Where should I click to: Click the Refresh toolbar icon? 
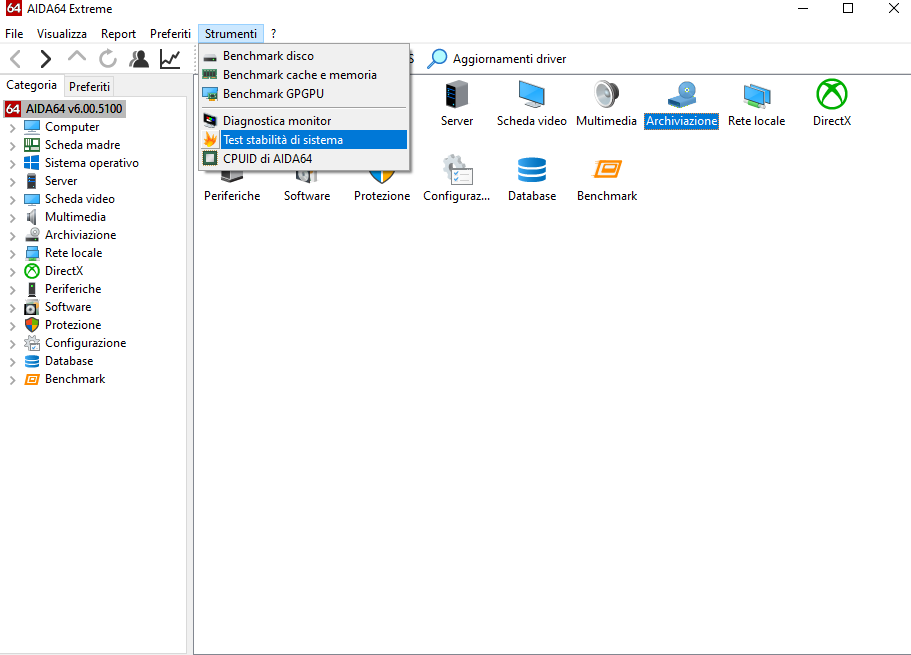point(107,59)
